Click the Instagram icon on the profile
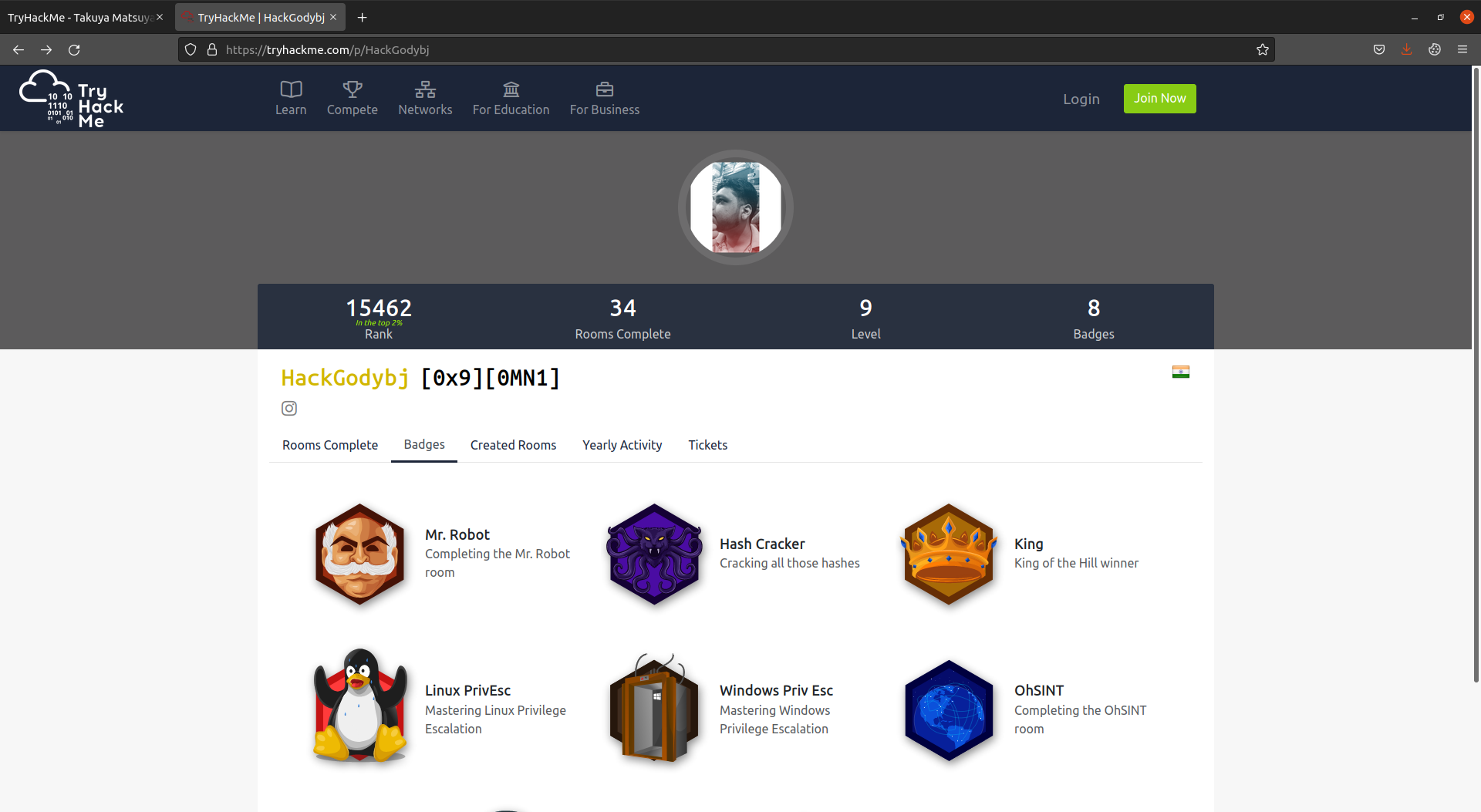Viewport: 1481px width, 812px height. [289, 409]
